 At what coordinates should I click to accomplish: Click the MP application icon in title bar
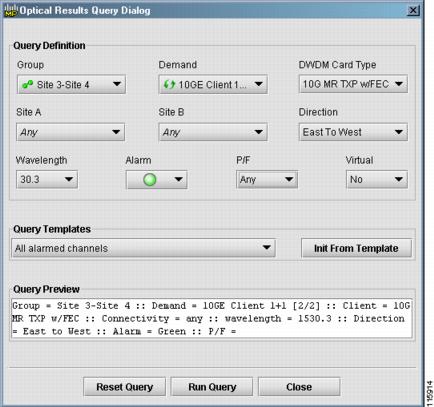[x=11, y=10]
